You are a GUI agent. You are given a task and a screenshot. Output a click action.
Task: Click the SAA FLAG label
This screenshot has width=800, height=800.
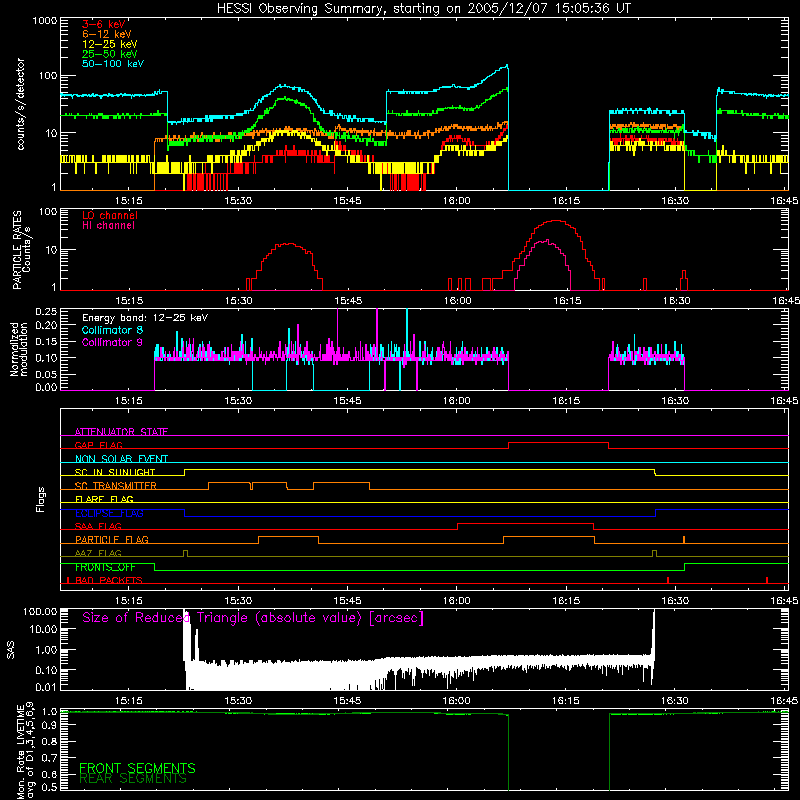tap(98, 526)
